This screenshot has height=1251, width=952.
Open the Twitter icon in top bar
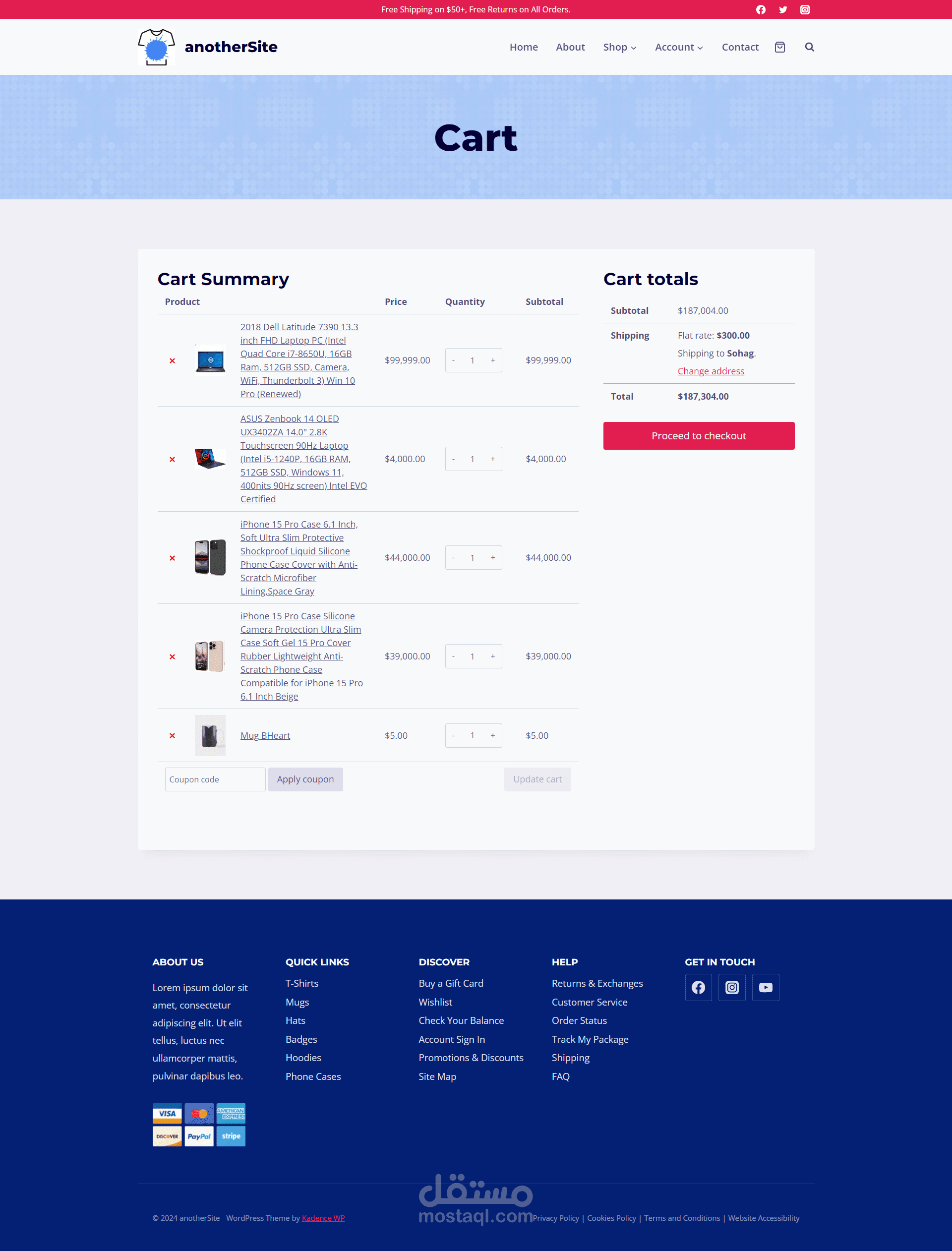(782, 9)
